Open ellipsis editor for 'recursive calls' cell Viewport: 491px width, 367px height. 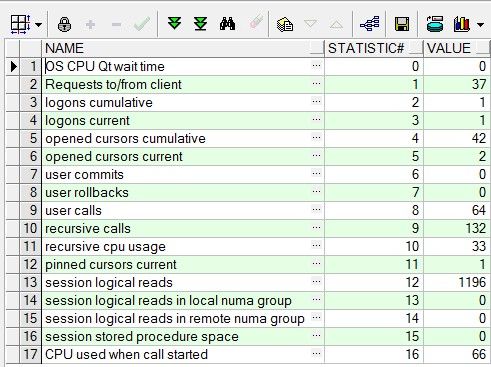coord(316,228)
